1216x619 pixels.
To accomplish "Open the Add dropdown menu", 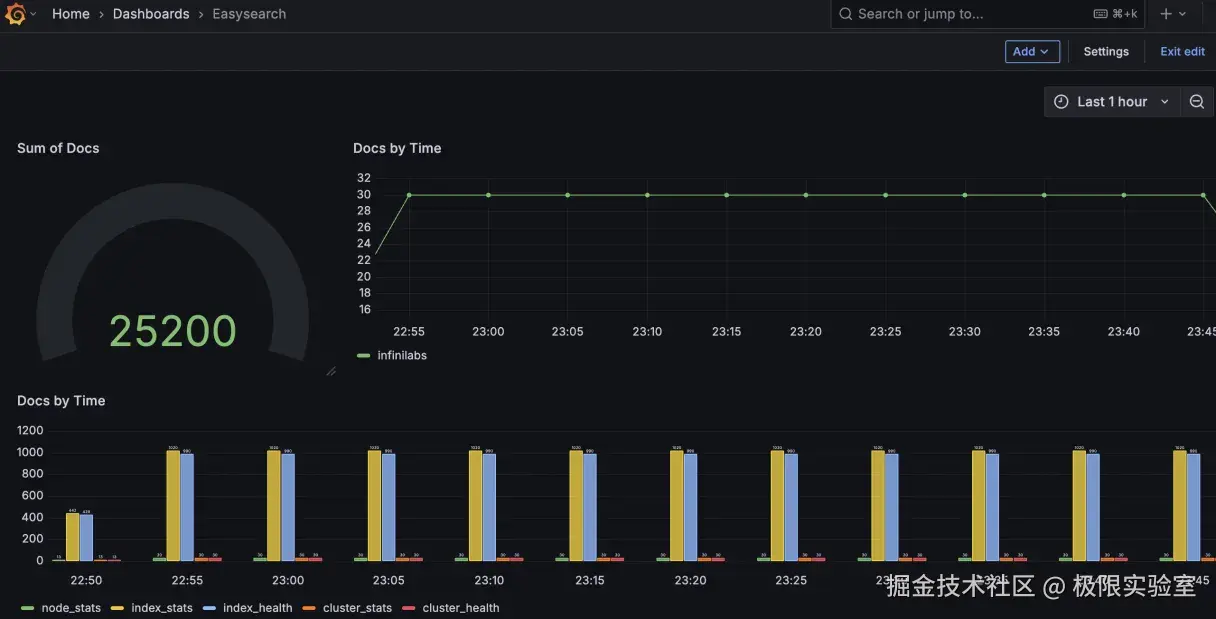I will pyautogui.click(x=1032, y=51).
